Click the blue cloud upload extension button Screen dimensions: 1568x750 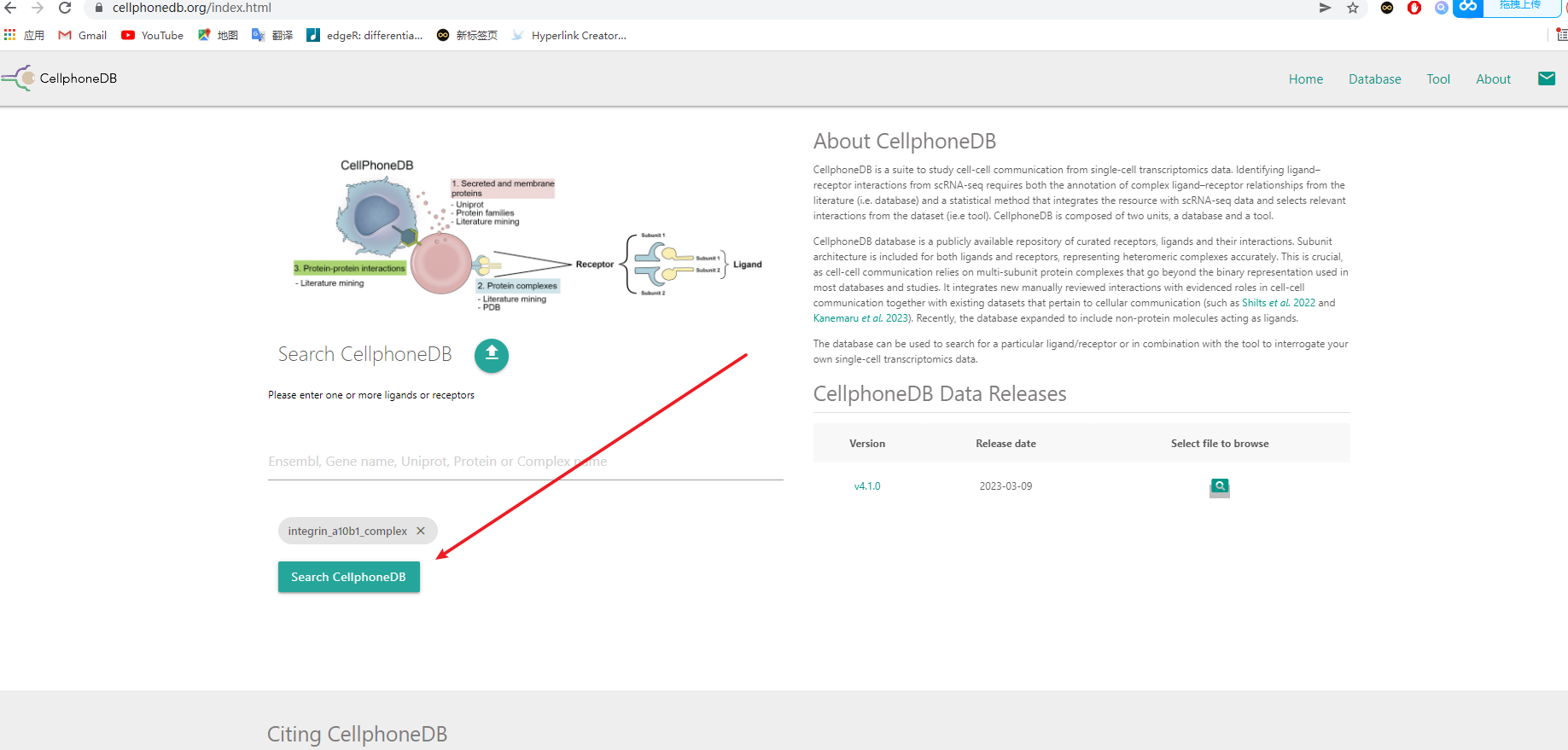pos(1507,7)
